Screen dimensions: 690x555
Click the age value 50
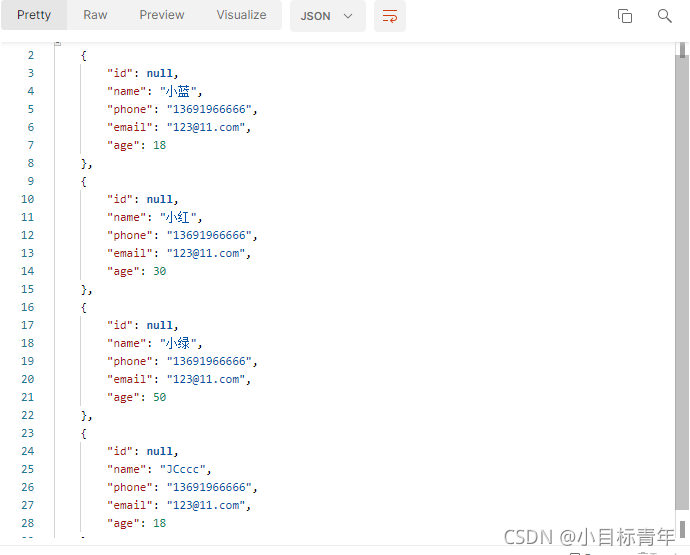click(159, 397)
